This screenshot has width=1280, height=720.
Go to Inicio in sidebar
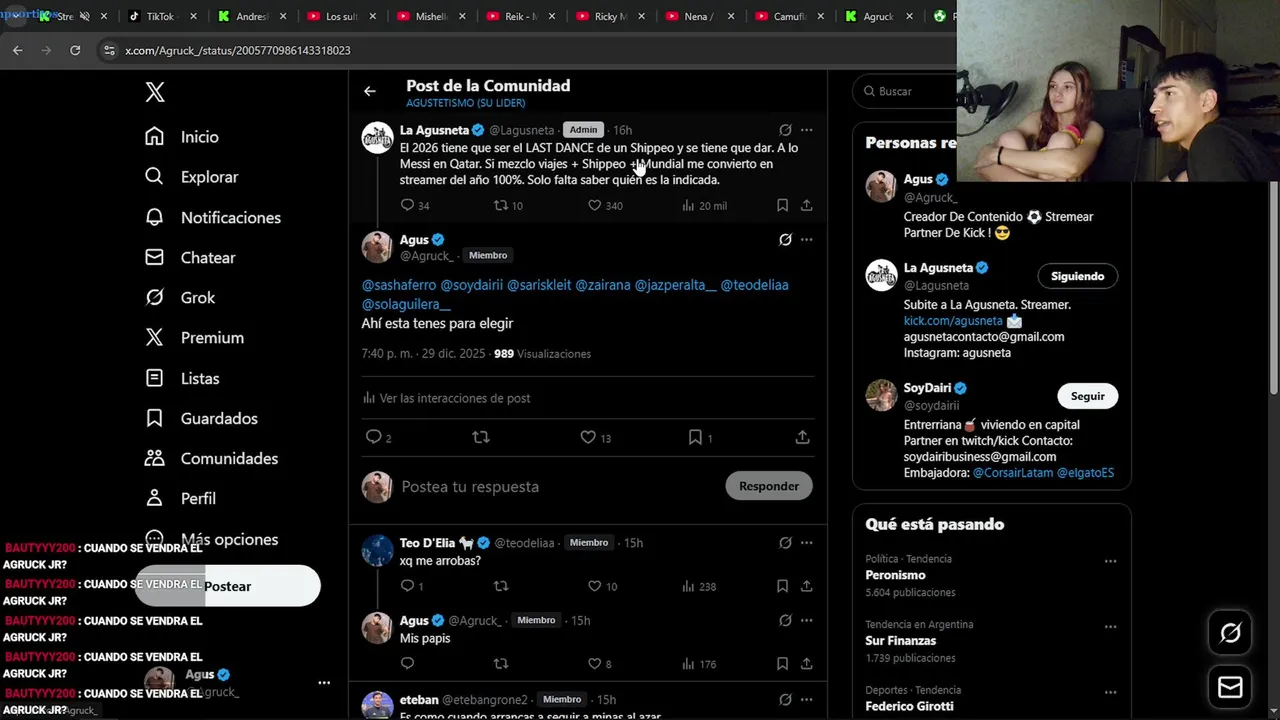(x=182, y=137)
